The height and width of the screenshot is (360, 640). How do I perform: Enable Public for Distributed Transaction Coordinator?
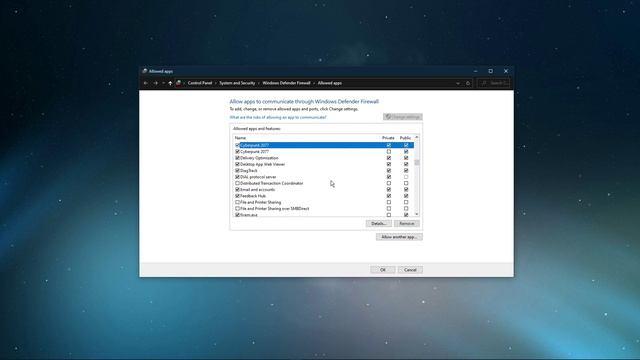click(x=406, y=183)
